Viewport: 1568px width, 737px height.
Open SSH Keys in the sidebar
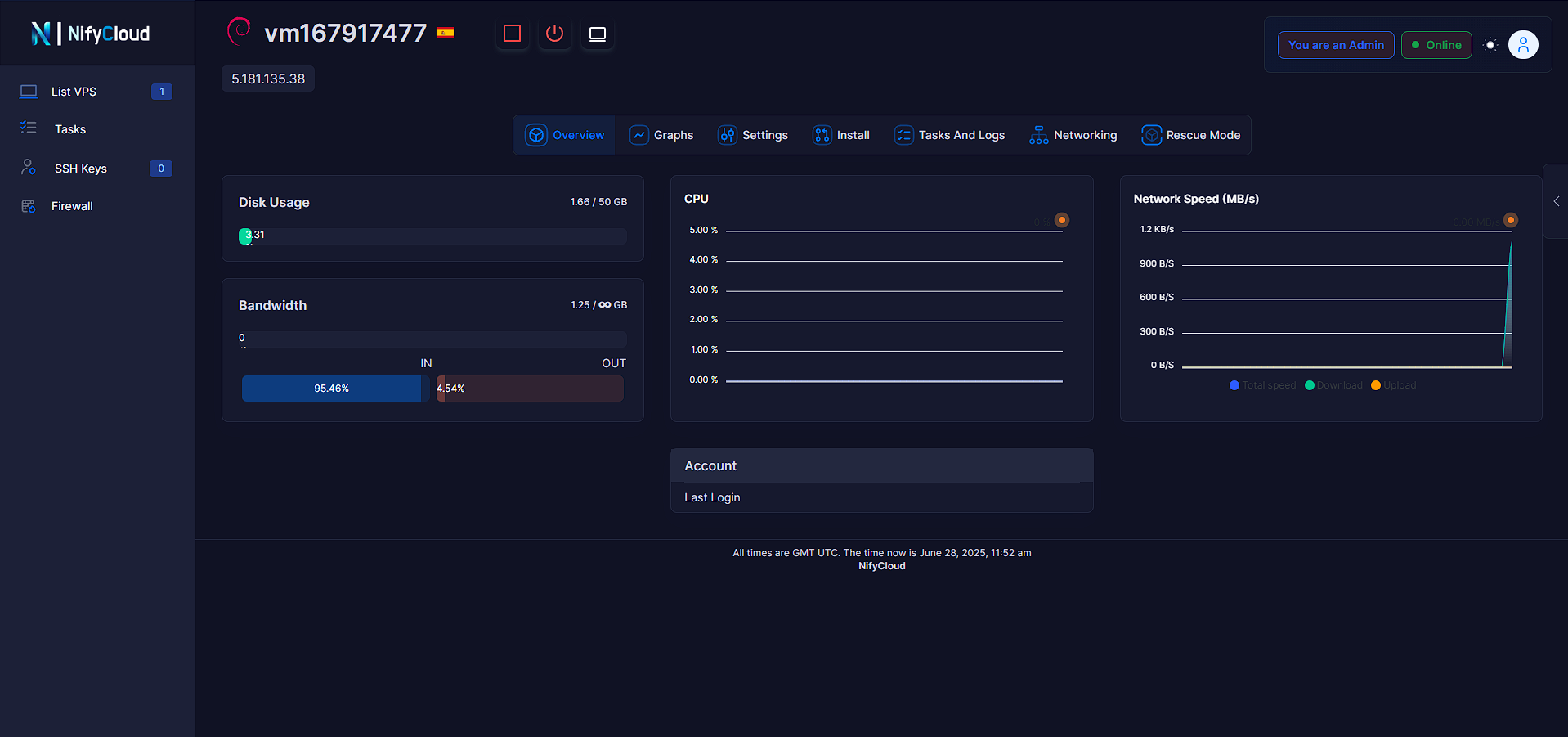click(x=97, y=169)
